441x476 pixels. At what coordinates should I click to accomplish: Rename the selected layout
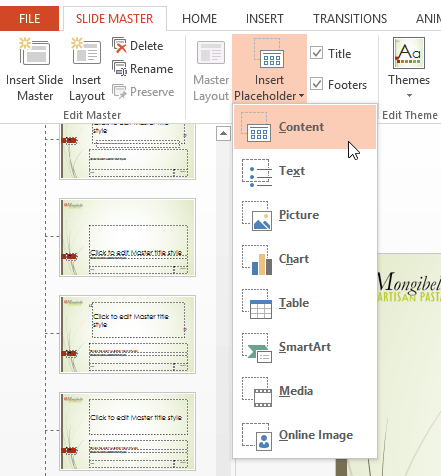(143, 69)
